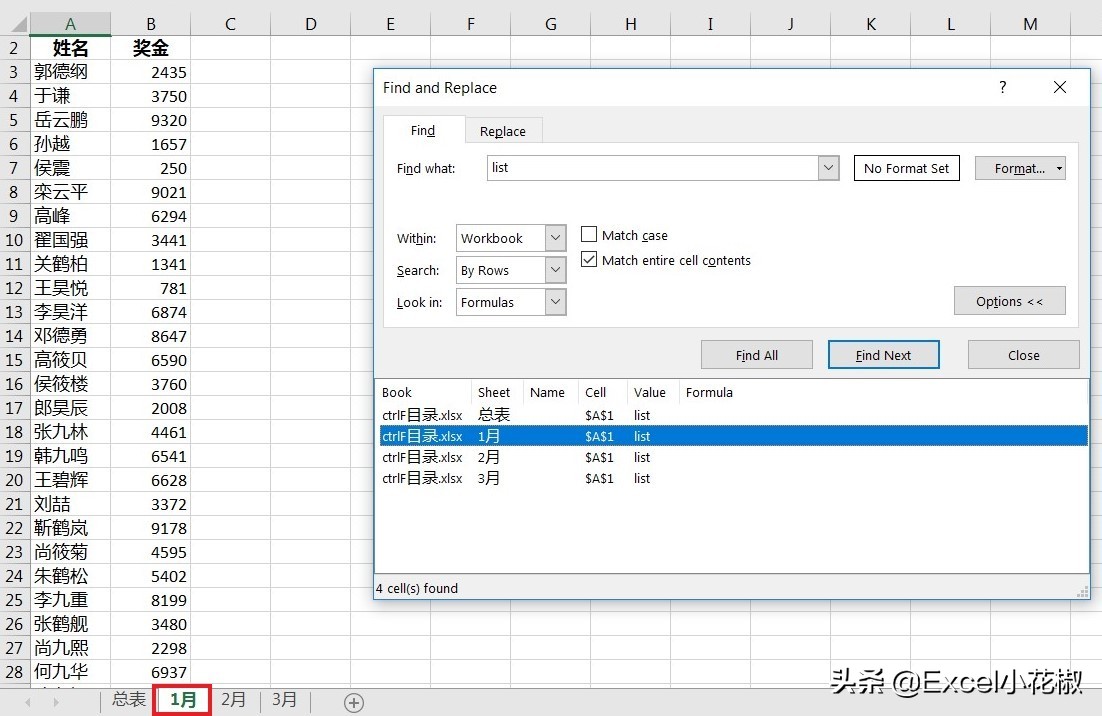Click the cell containing 关鹤柏

pos(70,263)
